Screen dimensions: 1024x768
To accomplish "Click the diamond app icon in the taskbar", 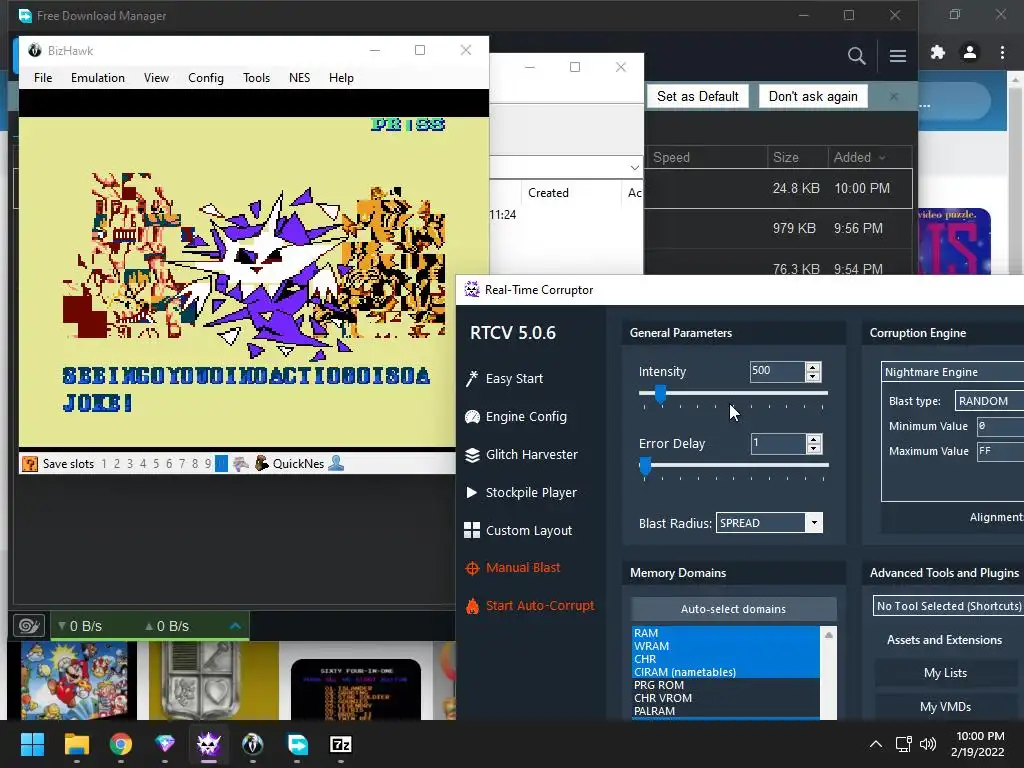I will (165, 744).
